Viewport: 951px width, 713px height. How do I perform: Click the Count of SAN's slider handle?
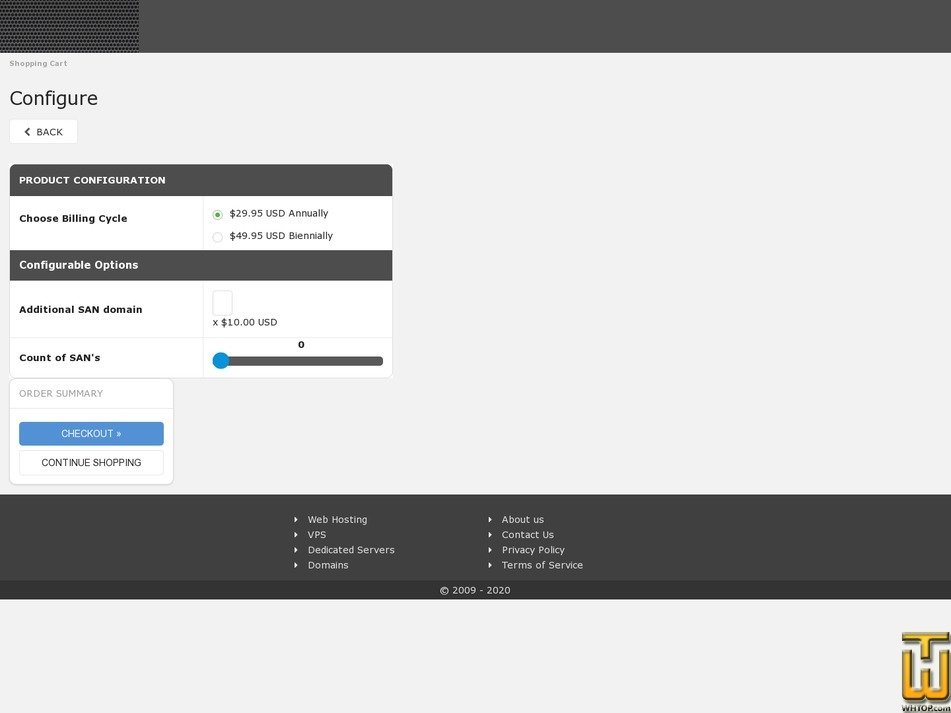(221, 360)
